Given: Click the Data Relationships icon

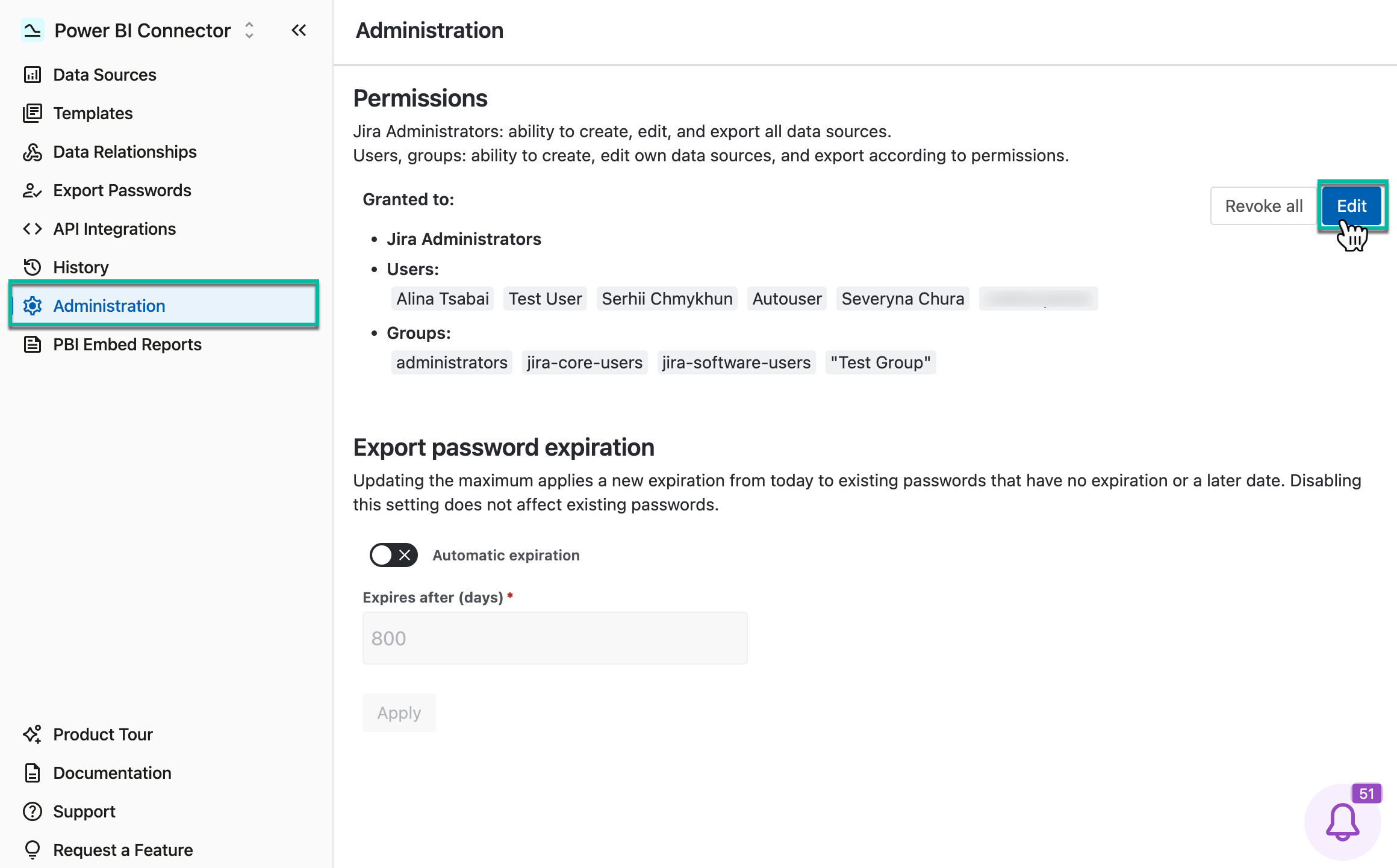Looking at the screenshot, I should tap(33, 152).
